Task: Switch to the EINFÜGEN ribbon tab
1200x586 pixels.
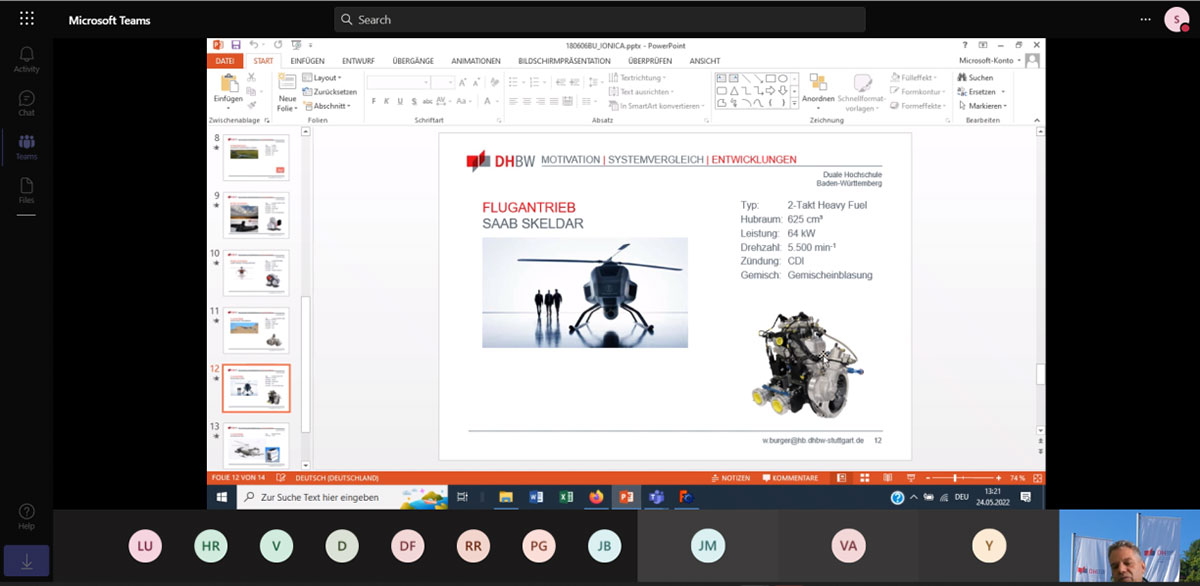Action: (x=308, y=61)
